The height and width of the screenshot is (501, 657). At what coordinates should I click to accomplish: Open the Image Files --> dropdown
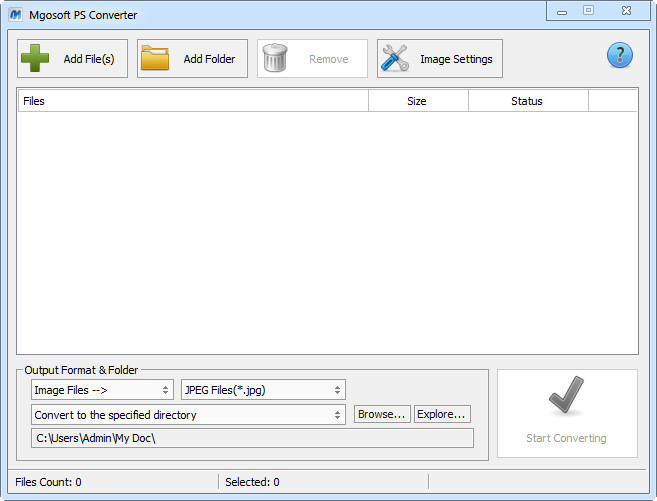click(102, 390)
